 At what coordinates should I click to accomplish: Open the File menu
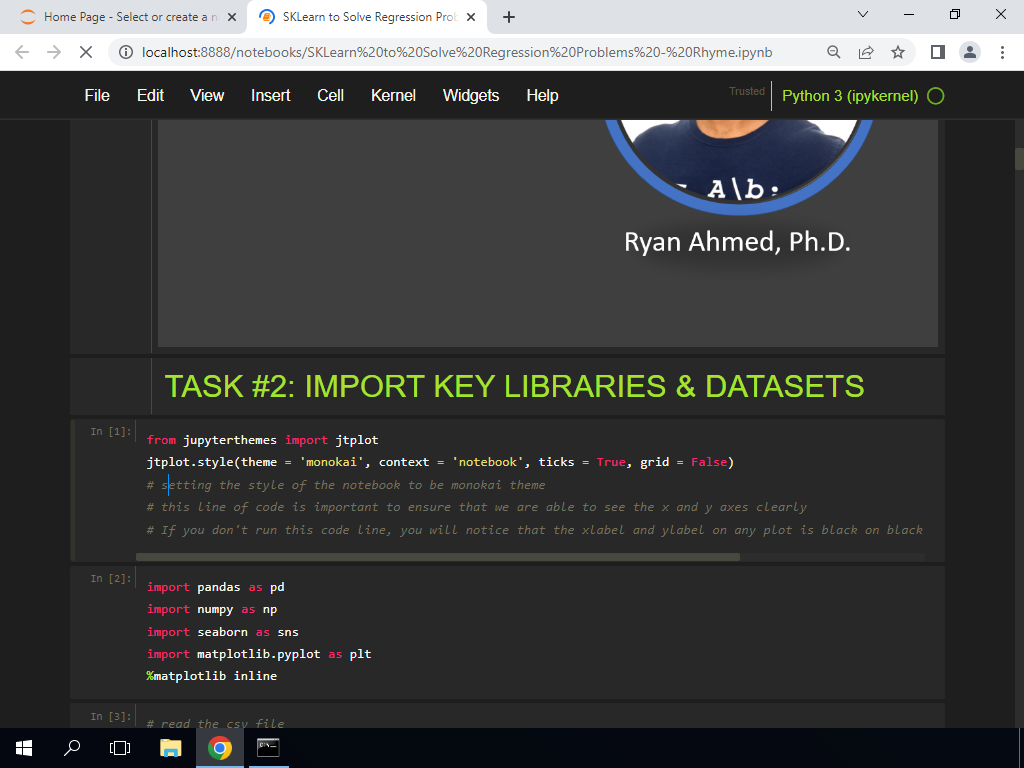(x=97, y=95)
